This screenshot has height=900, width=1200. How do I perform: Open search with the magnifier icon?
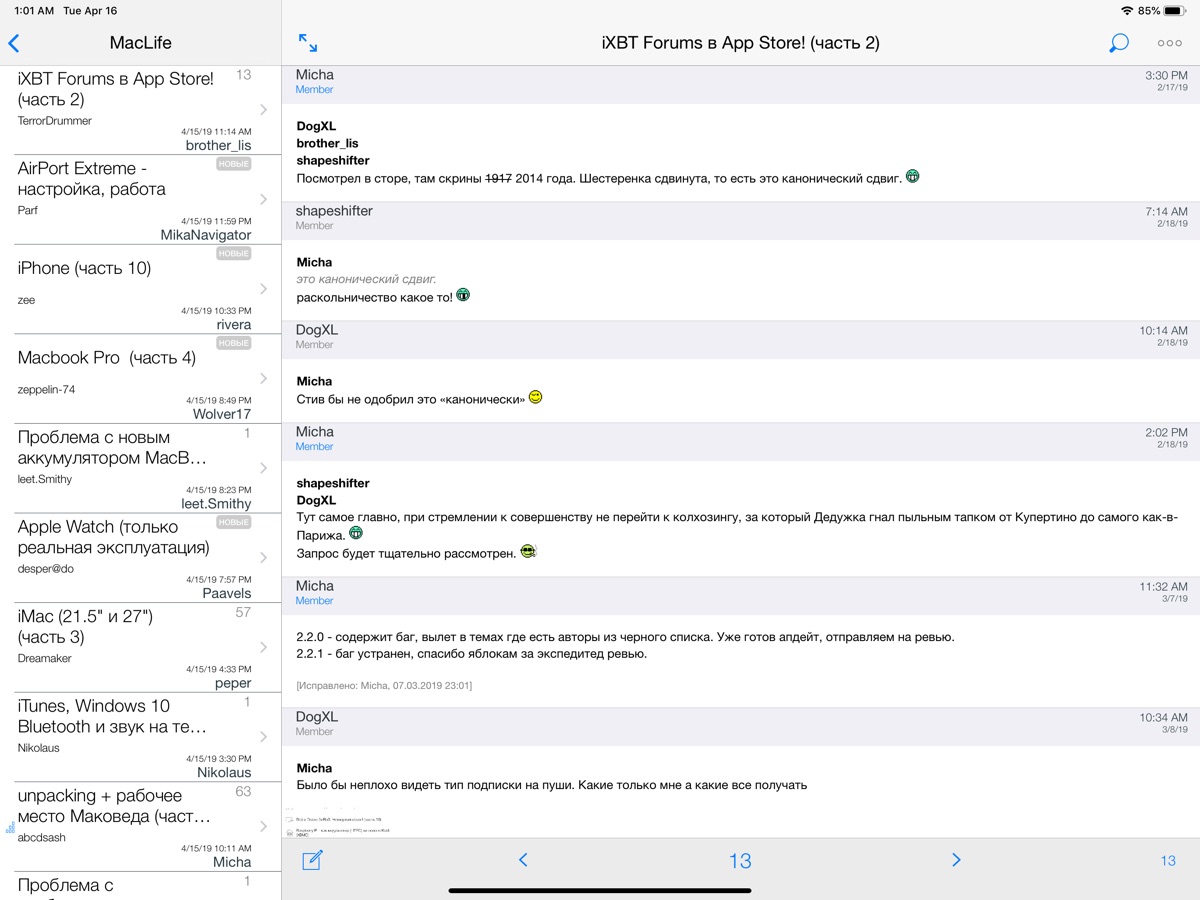coord(1119,43)
